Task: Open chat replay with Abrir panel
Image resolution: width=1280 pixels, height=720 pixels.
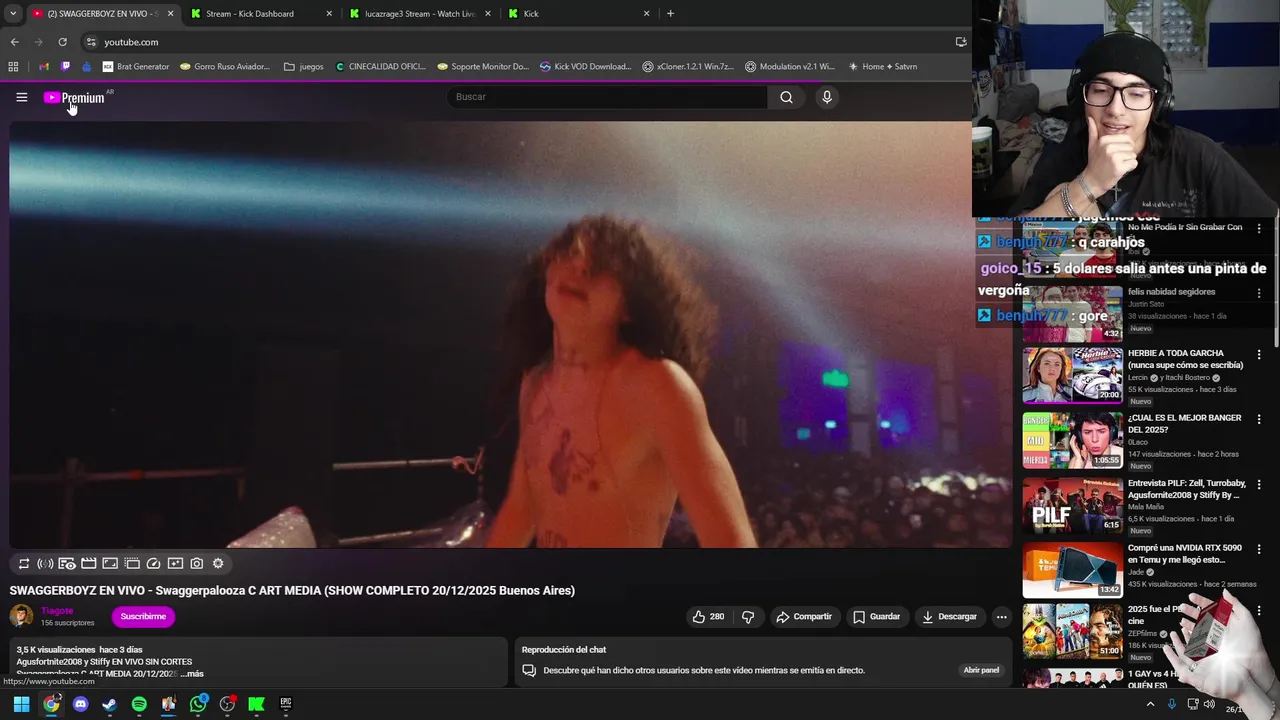Action: (981, 670)
